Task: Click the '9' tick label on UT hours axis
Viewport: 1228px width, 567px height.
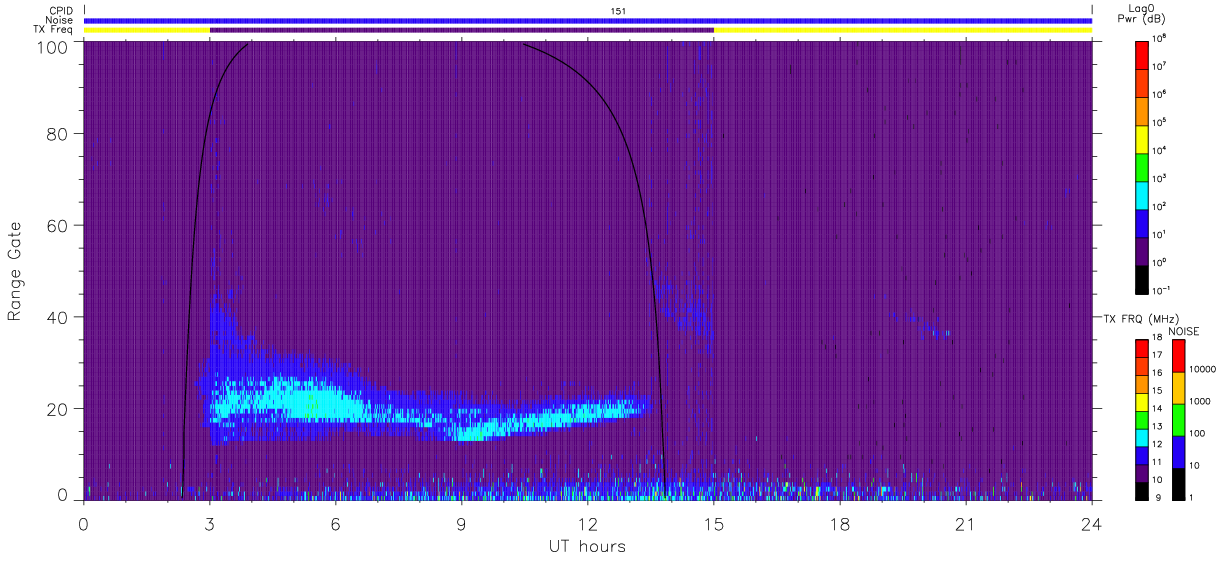Action: pos(462,523)
